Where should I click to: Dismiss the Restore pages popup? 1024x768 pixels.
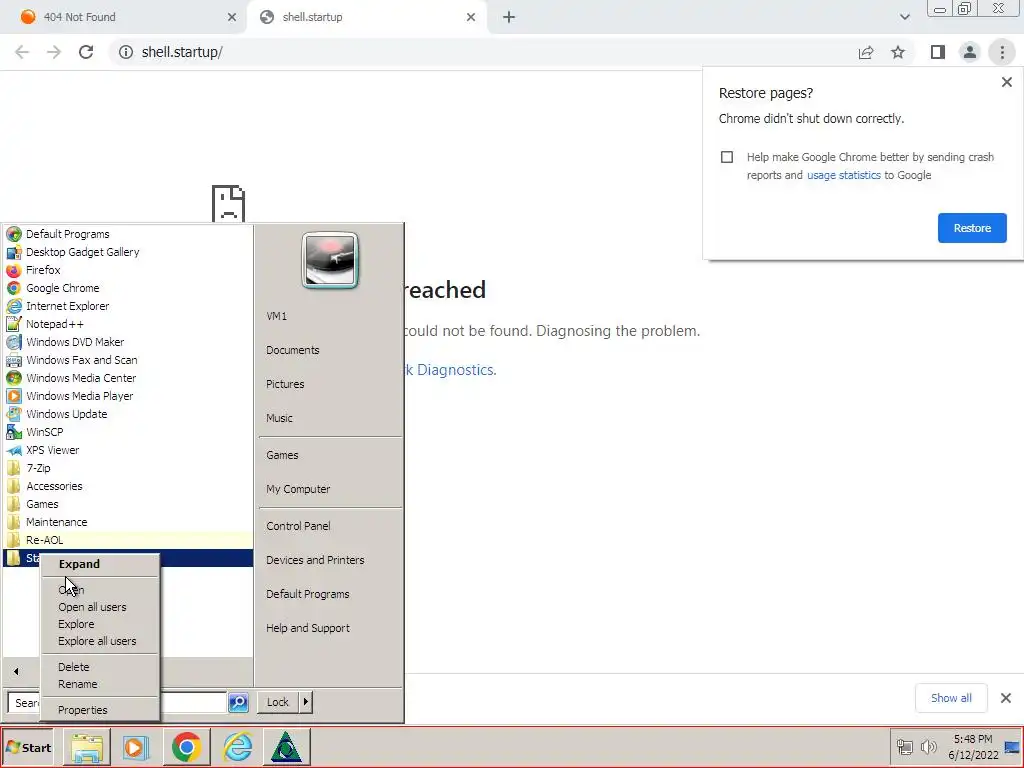1006,82
